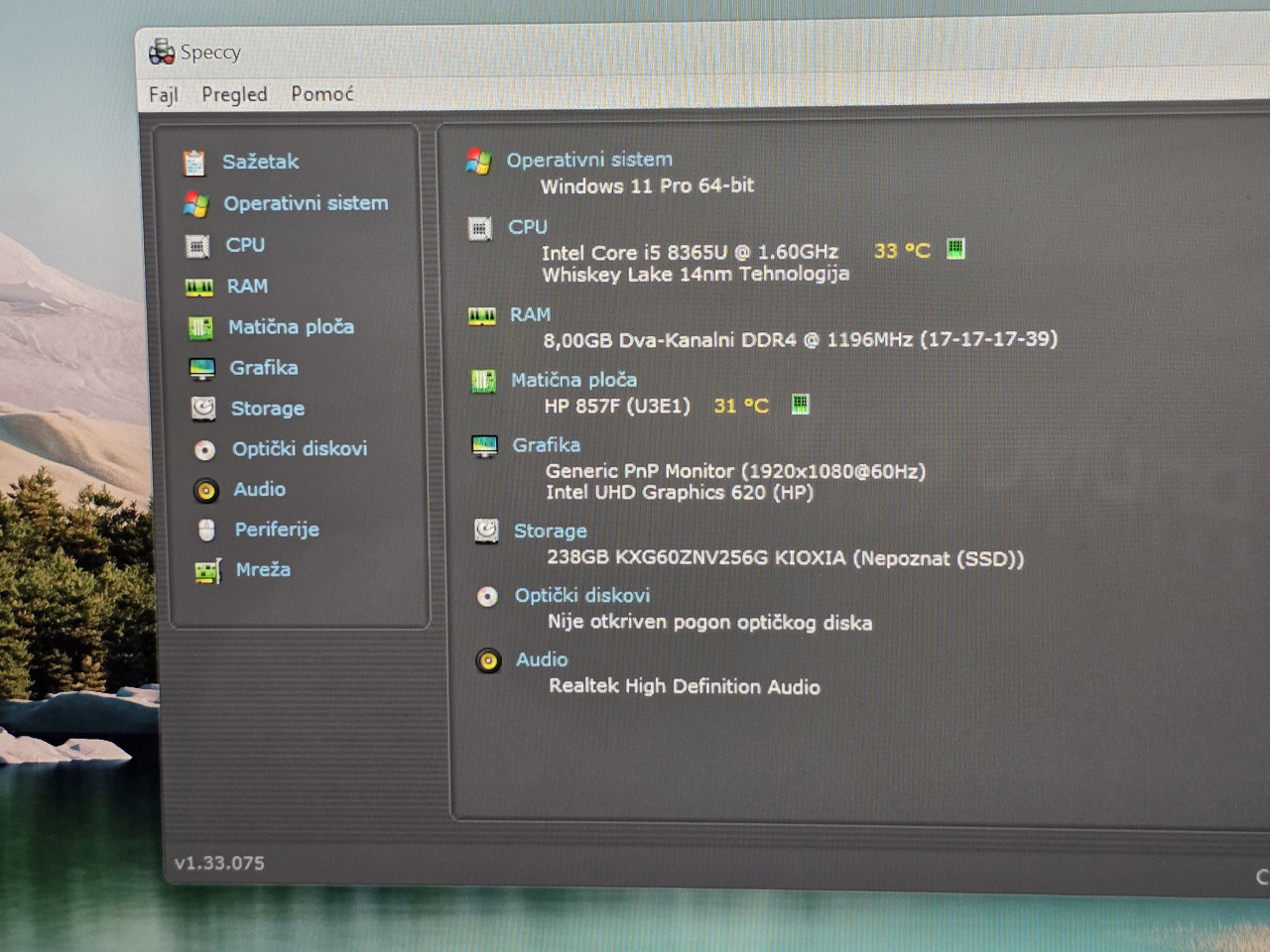
Task: Open the CPU heading link in summary
Action: (528, 227)
